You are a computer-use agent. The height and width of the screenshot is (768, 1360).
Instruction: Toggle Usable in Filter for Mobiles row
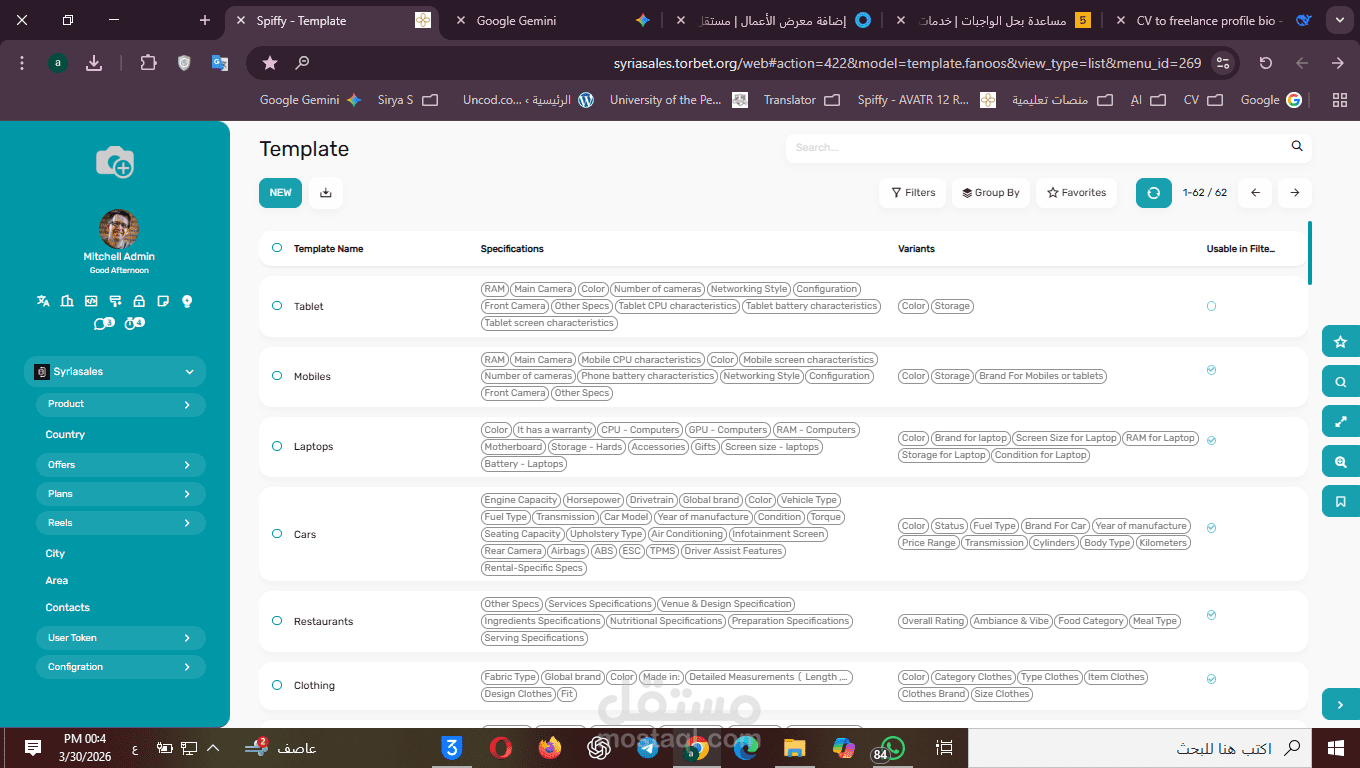coord(1211,370)
